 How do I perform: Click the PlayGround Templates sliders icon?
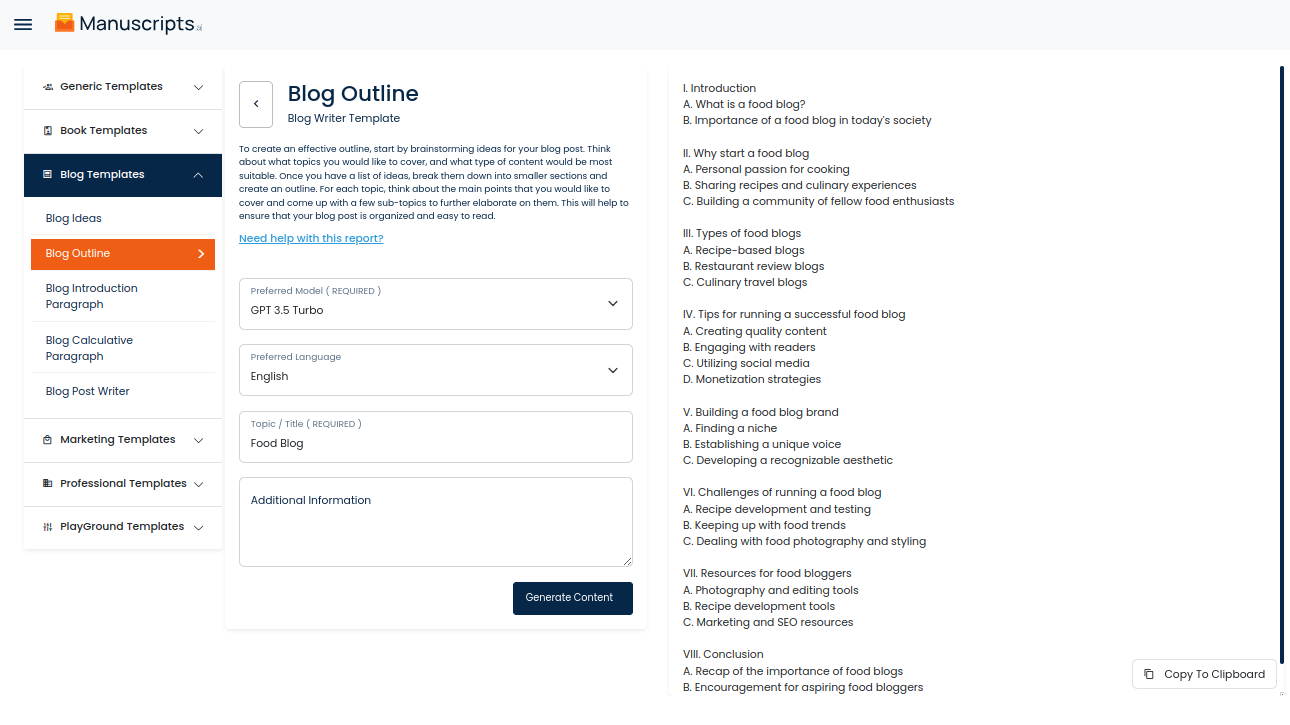pos(48,527)
